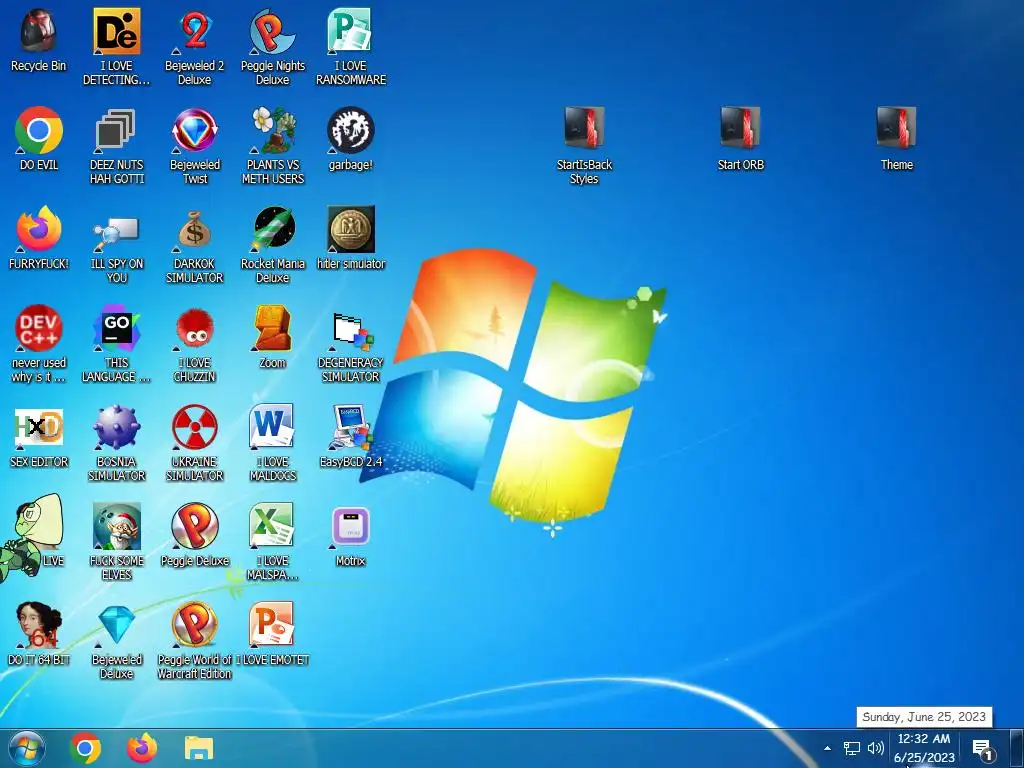Select the Bejeweled Deluxe diamond icon
Screen dimensions: 1024x768
[116, 625]
